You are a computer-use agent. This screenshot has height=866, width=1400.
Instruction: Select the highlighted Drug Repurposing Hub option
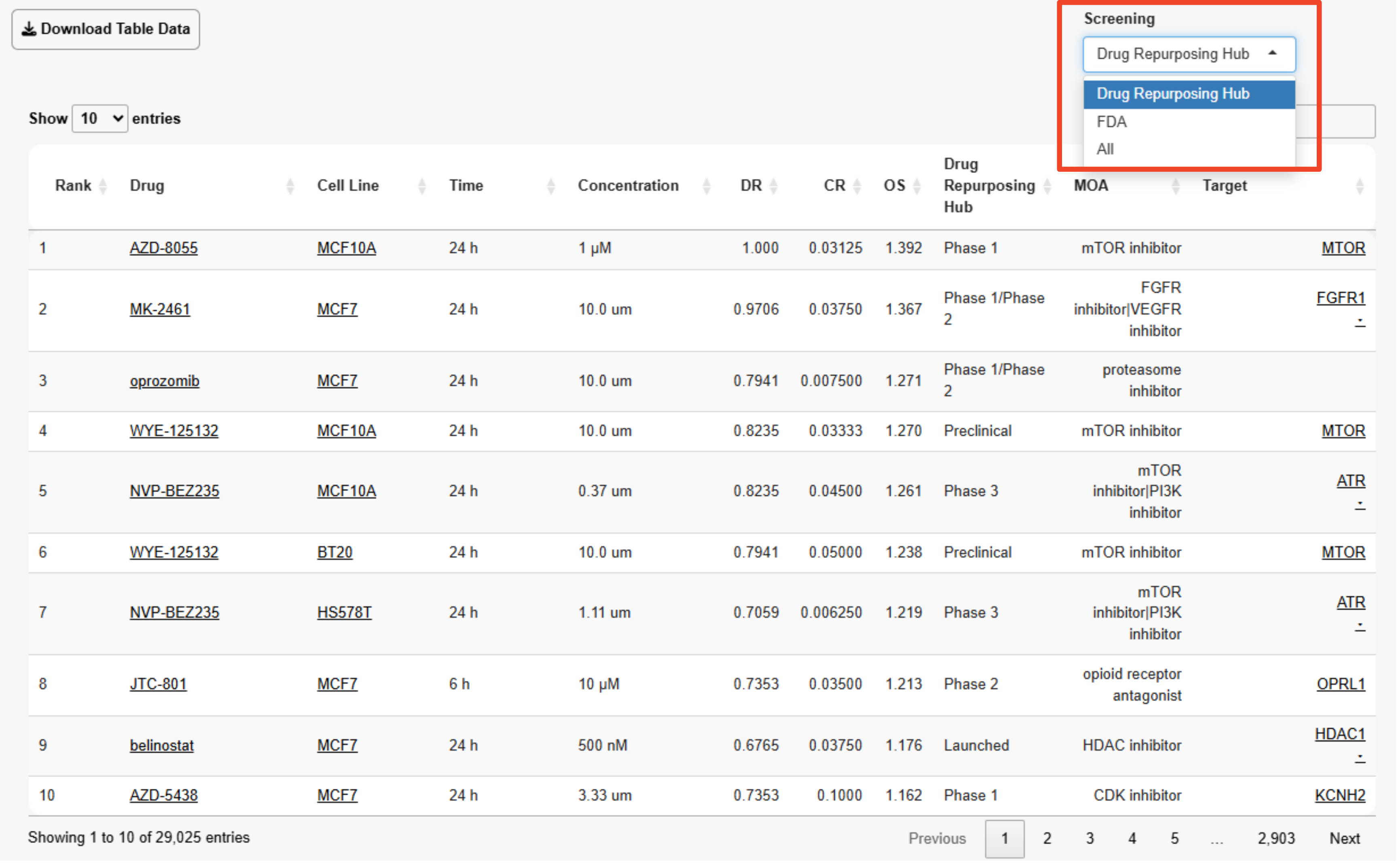pos(1172,94)
